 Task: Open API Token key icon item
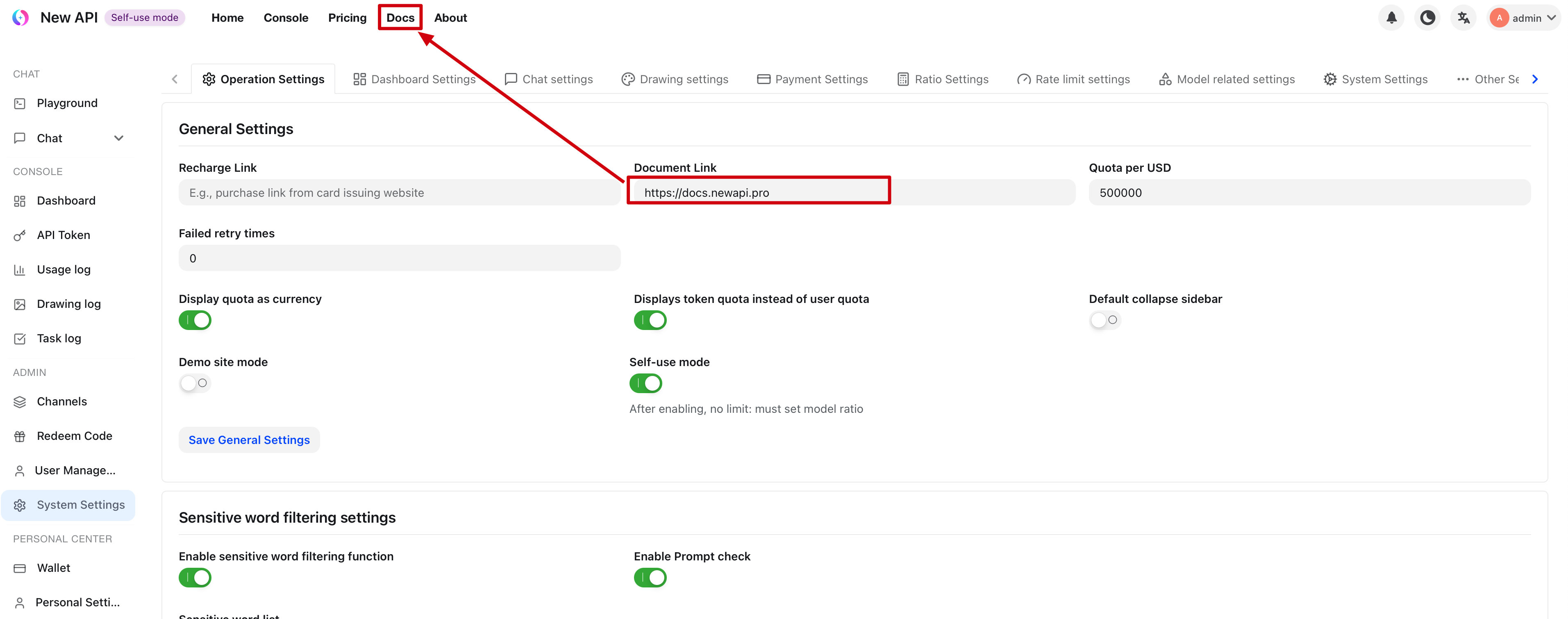click(63, 235)
